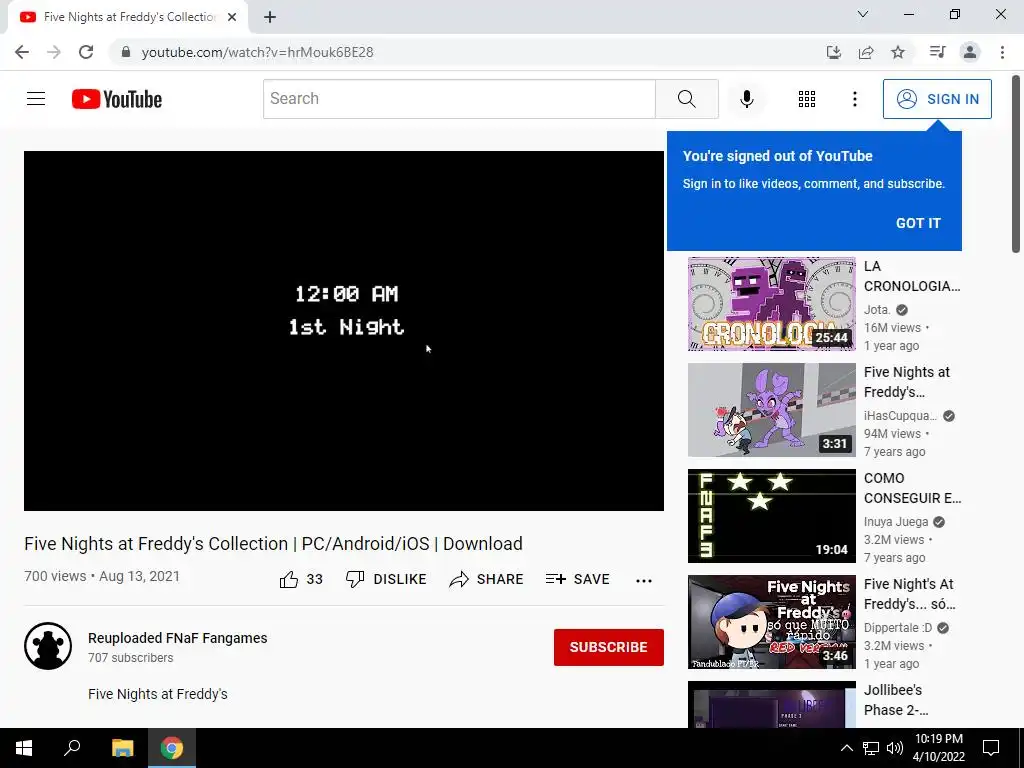Image resolution: width=1024 pixels, height=768 pixels.
Task: Open the YouTube hamburger guide menu
Action: (x=36, y=99)
